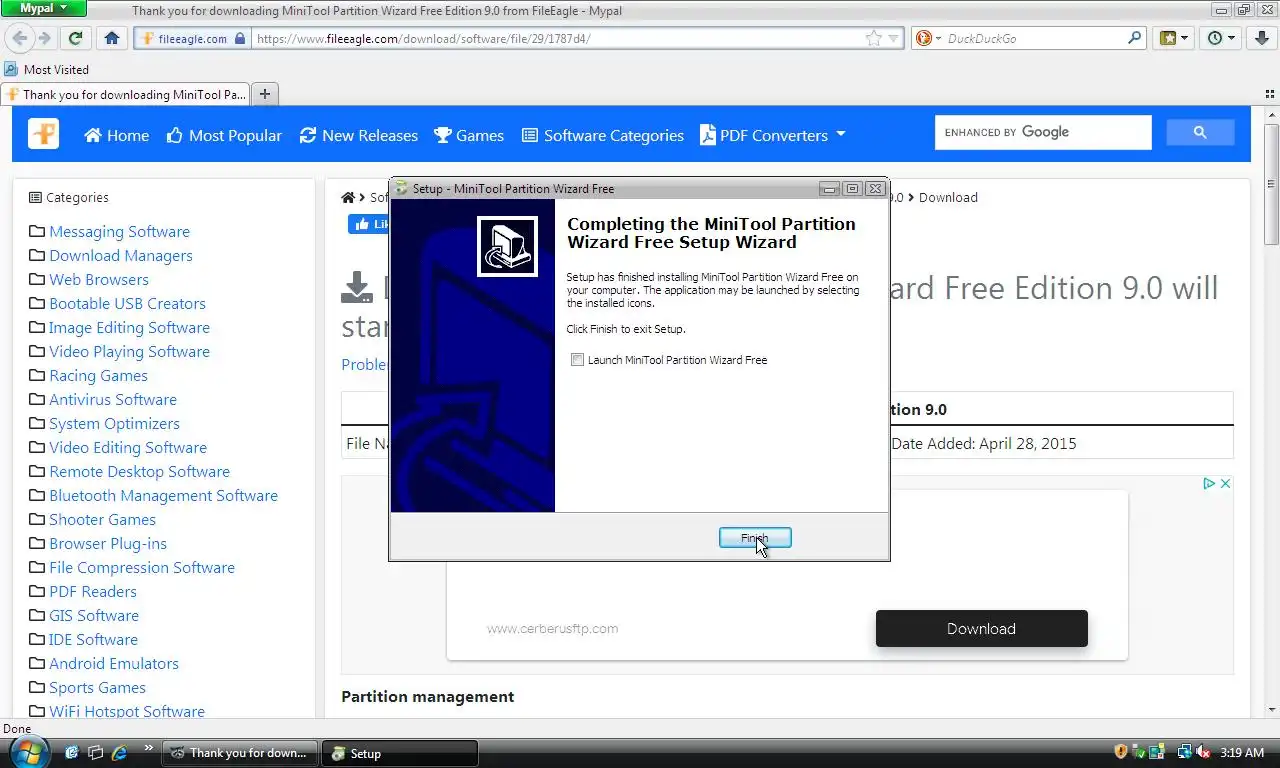Switch to 'Thank you for down...' taskbar button
The image size is (1280, 768).
click(240, 753)
